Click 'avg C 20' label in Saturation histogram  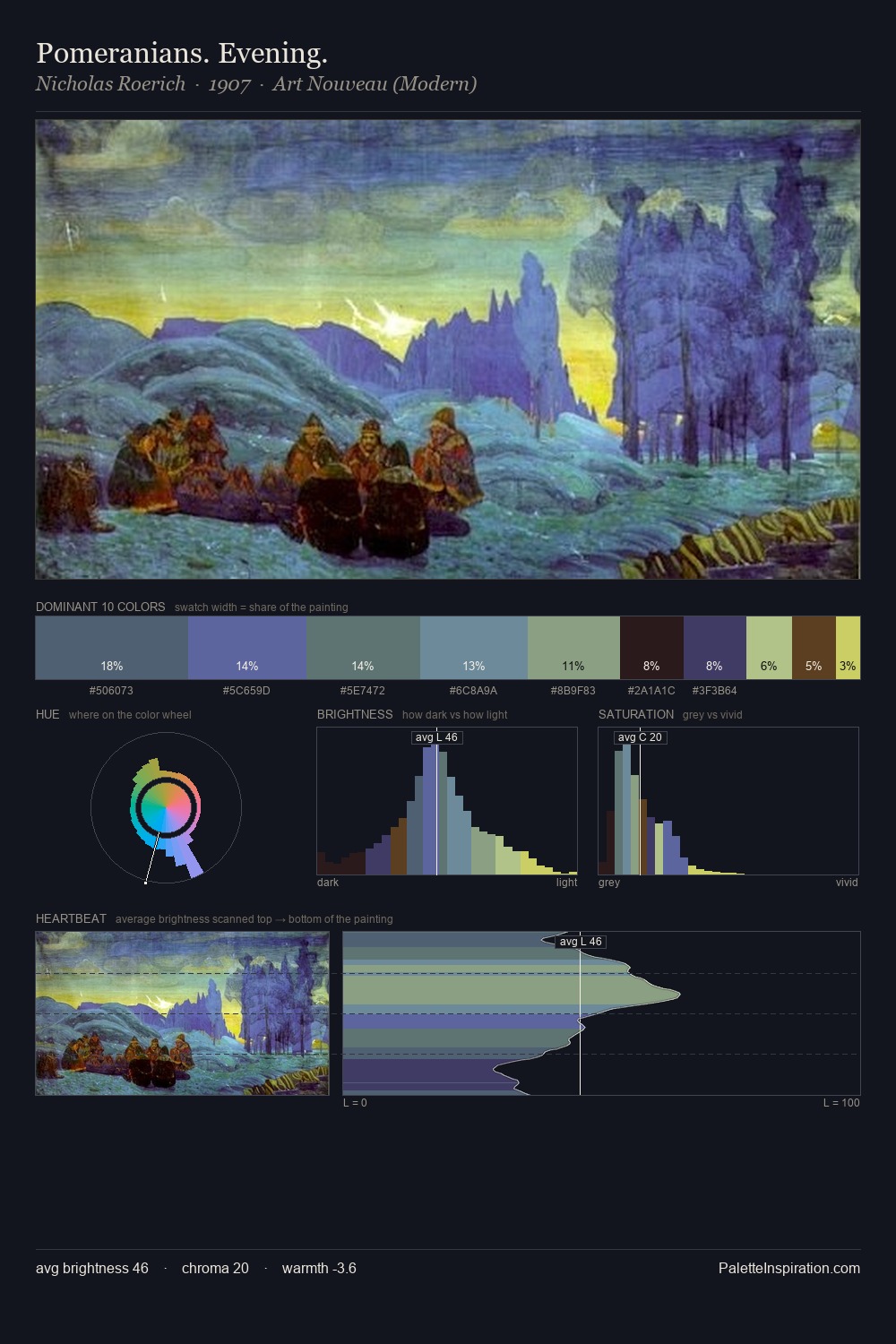(x=640, y=737)
